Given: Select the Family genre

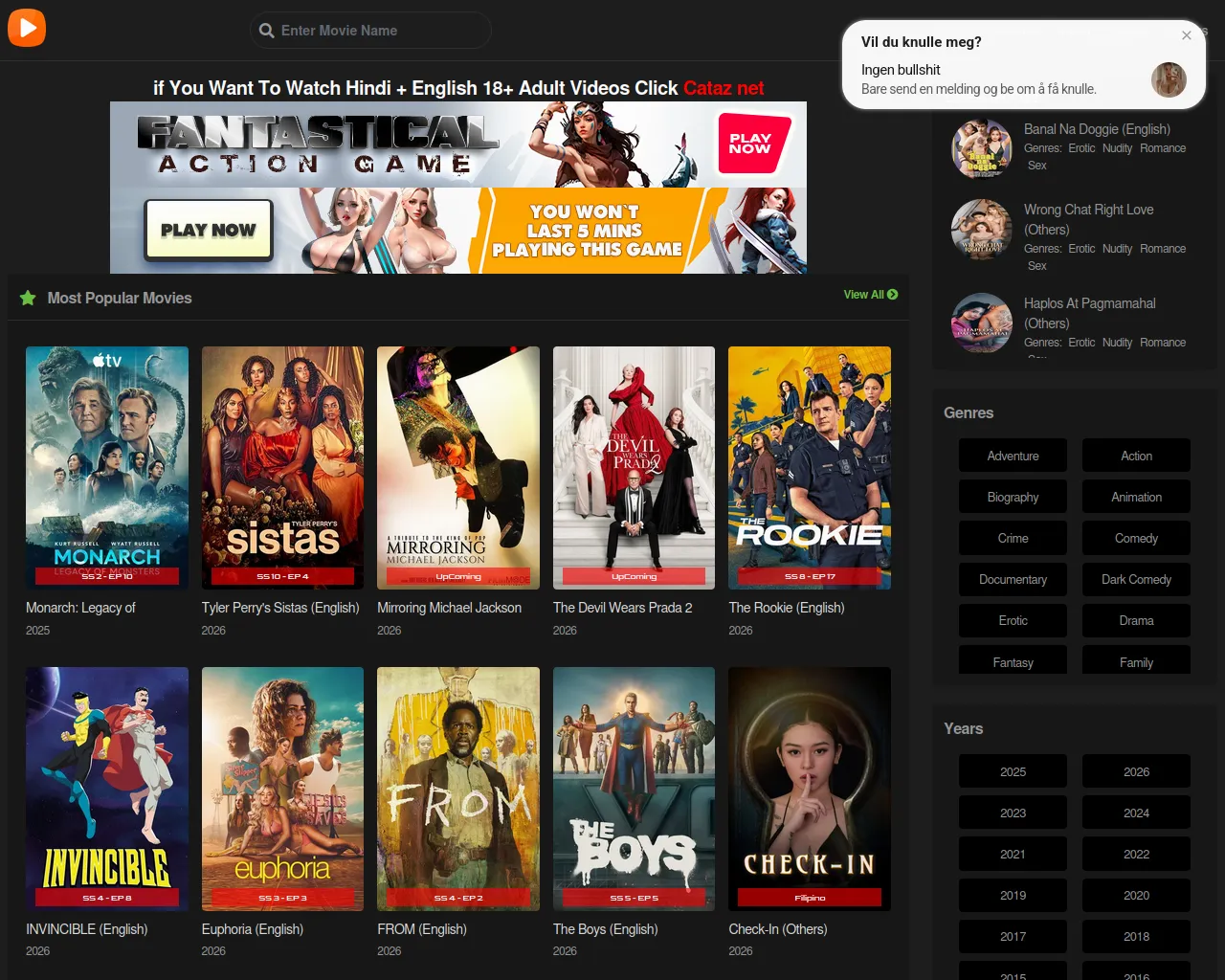Looking at the screenshot, I should 1136,659.
